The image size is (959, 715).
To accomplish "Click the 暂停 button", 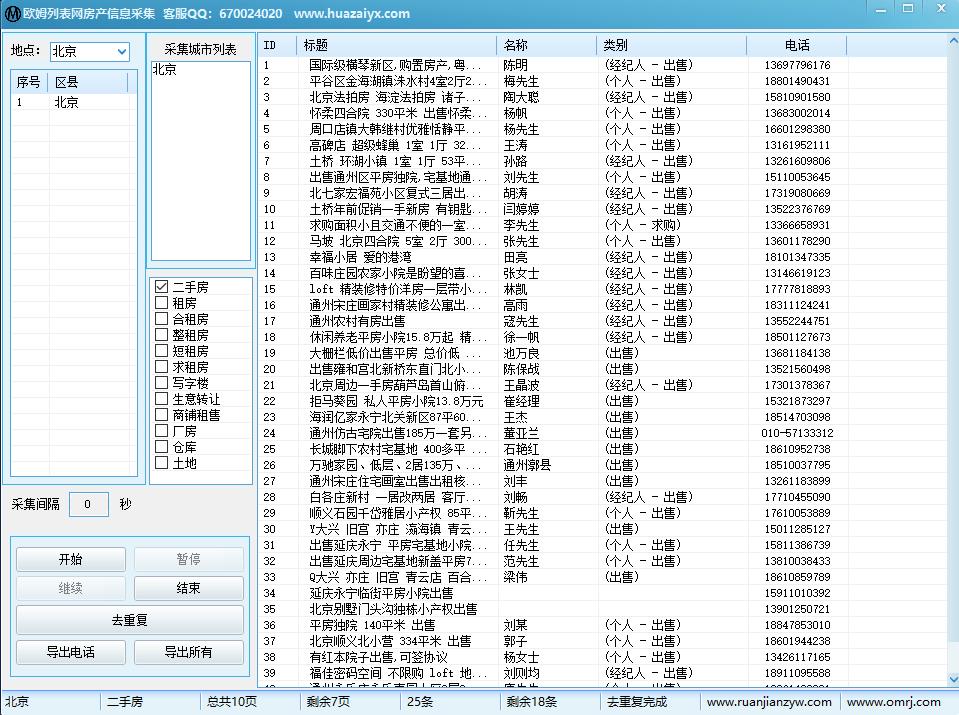I will pyautogui.click(x=188, y=559).
